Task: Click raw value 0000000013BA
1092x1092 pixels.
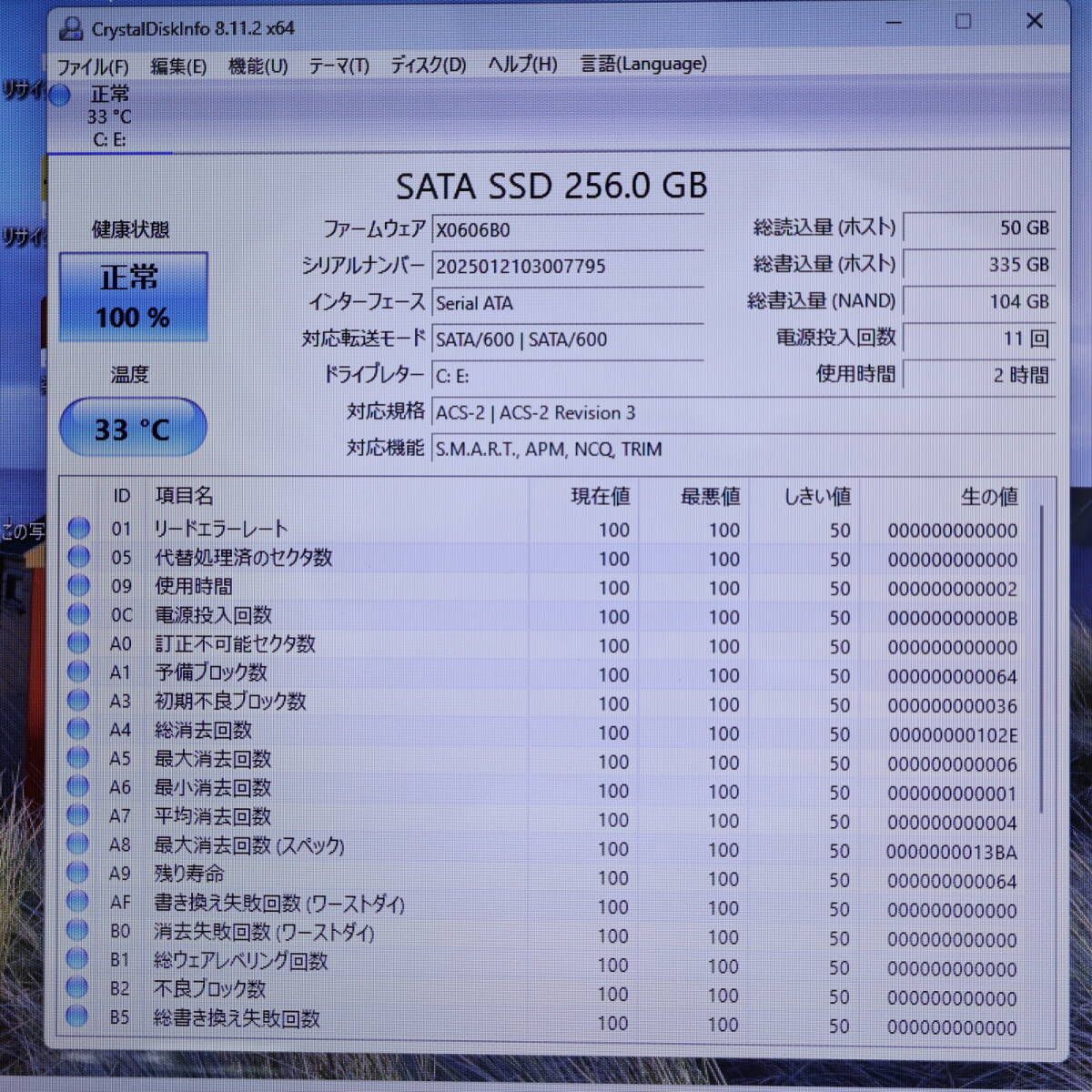Action: pyautogui.click(x=952, y=853)
